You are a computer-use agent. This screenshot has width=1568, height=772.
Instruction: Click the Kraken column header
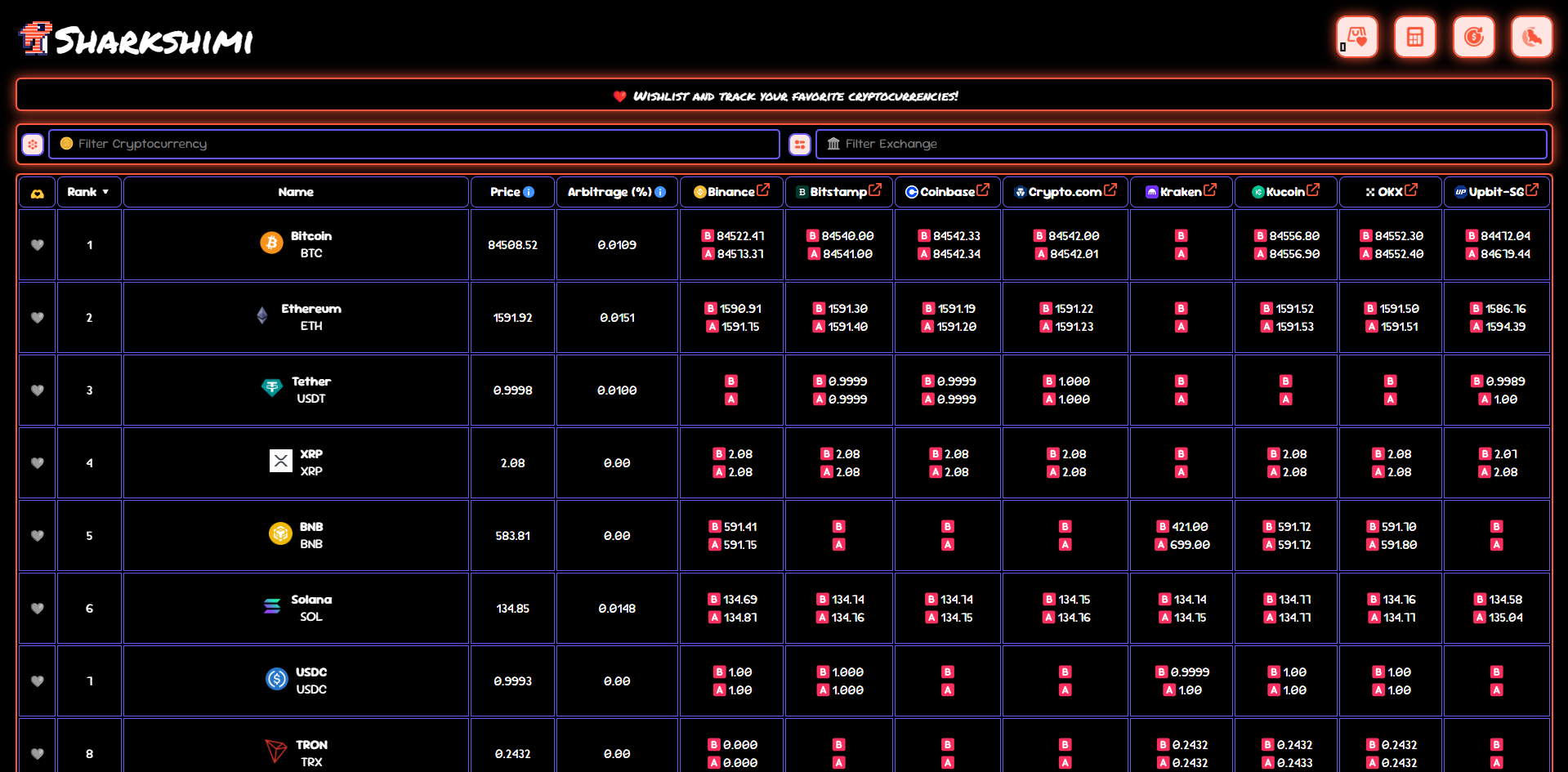pos(1182,192)
